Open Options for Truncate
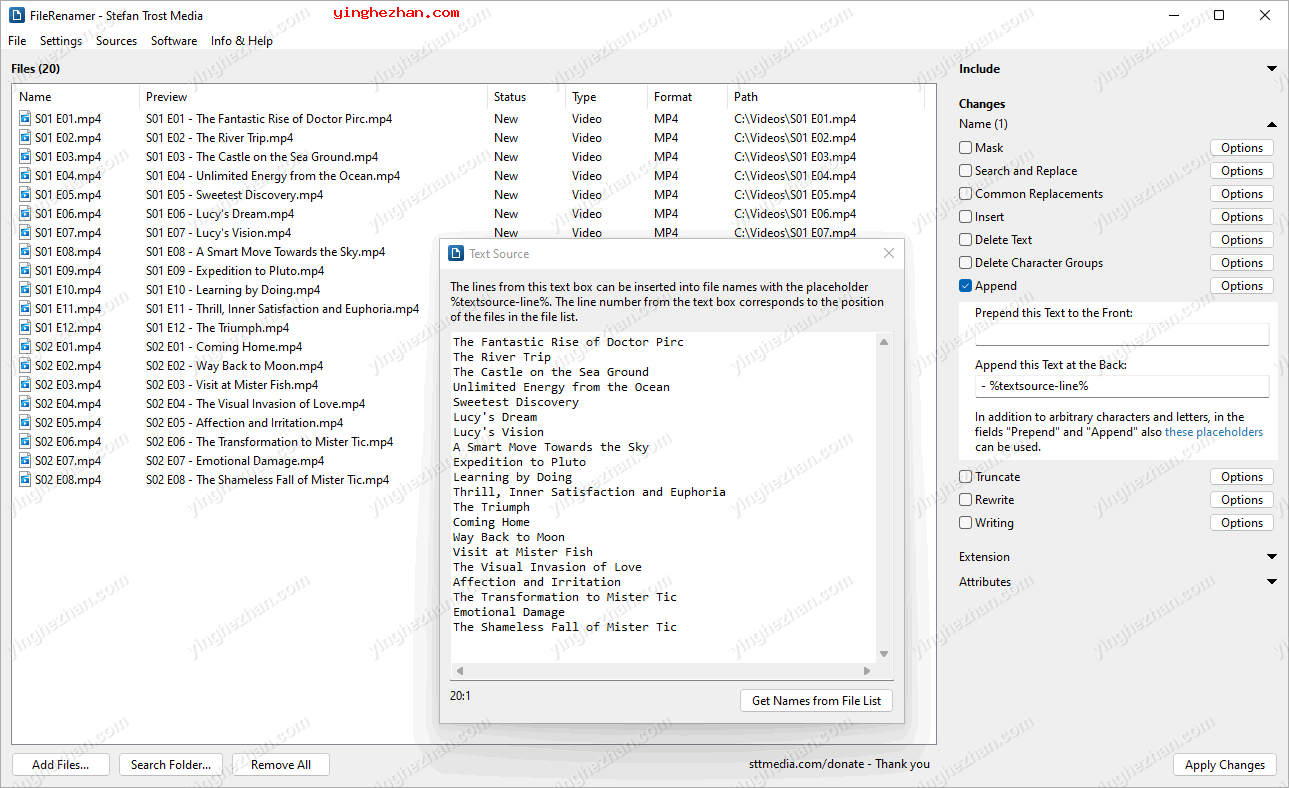 pyautogui.click(x=1242, y=477)
